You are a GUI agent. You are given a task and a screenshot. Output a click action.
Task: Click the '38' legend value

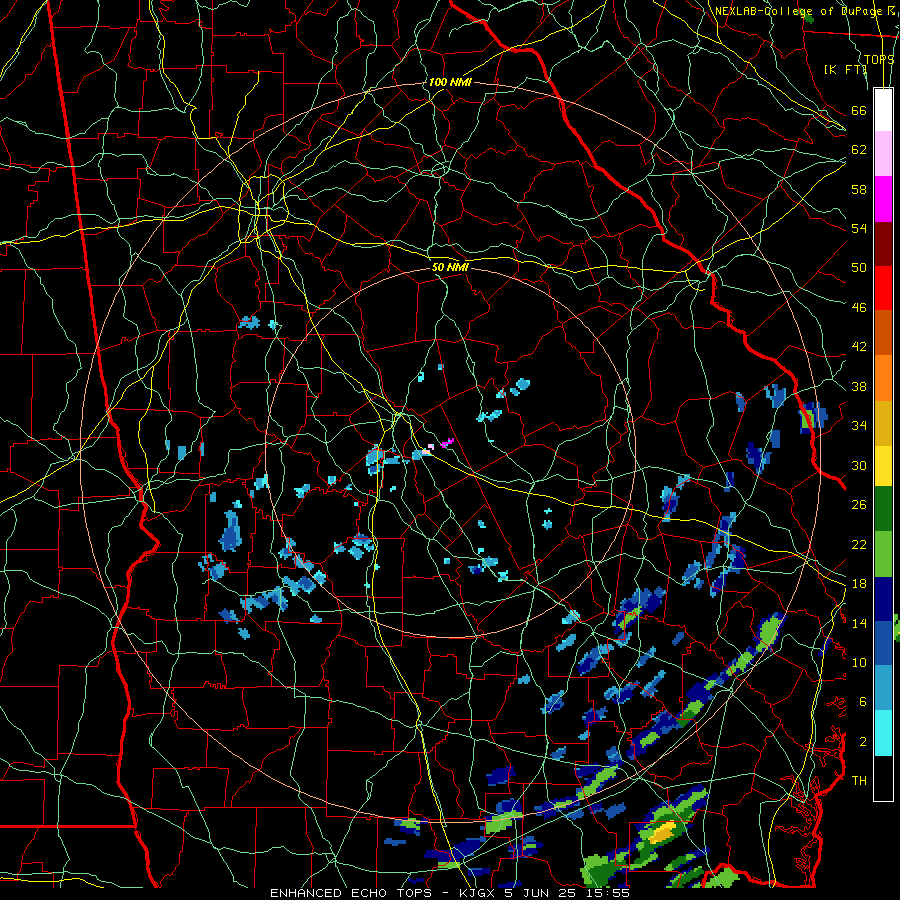pyautogui.click(x=859, y=387)
